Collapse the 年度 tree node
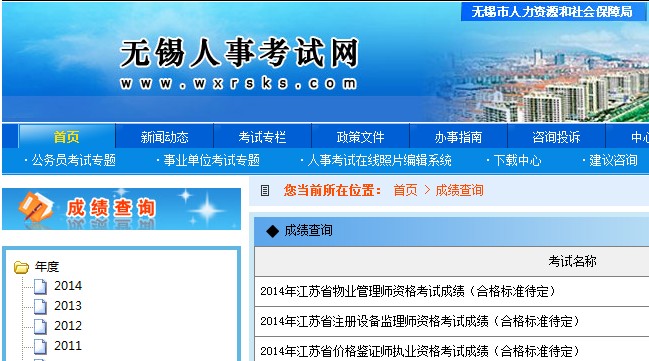649x361 pixels. pyautogui.click(x=47, y=267)
